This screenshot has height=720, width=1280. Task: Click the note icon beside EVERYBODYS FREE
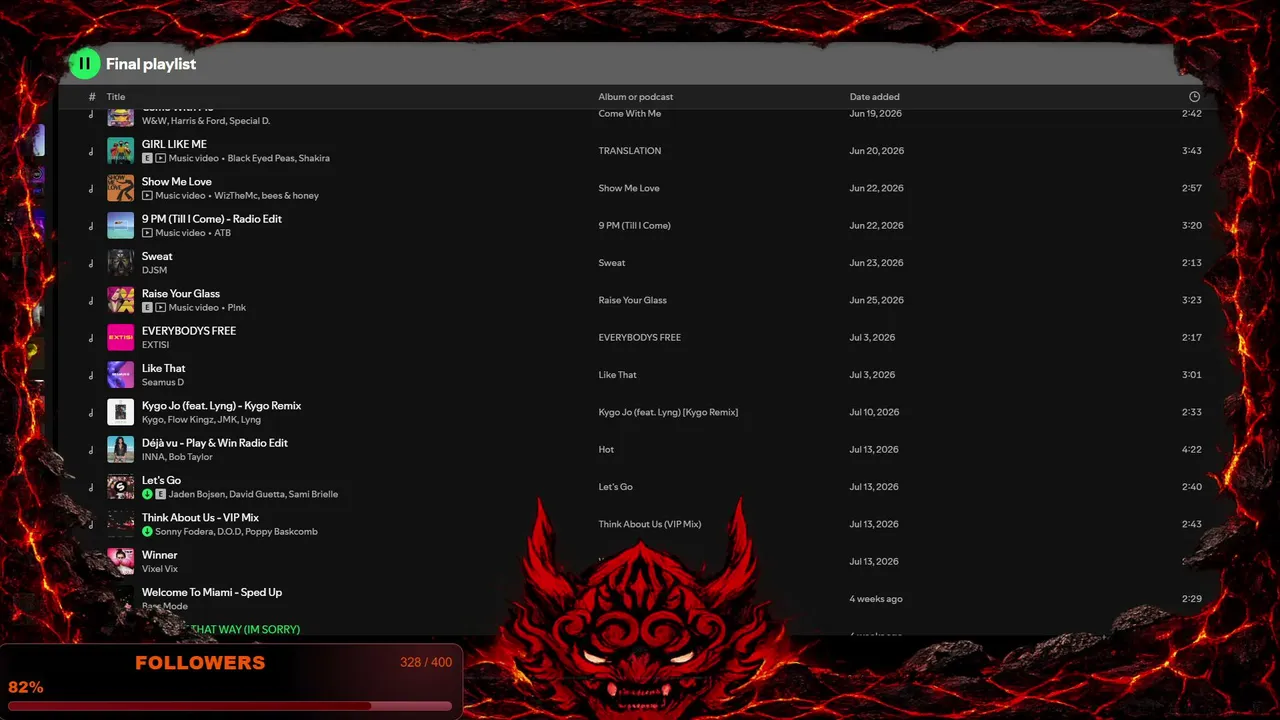91,338
